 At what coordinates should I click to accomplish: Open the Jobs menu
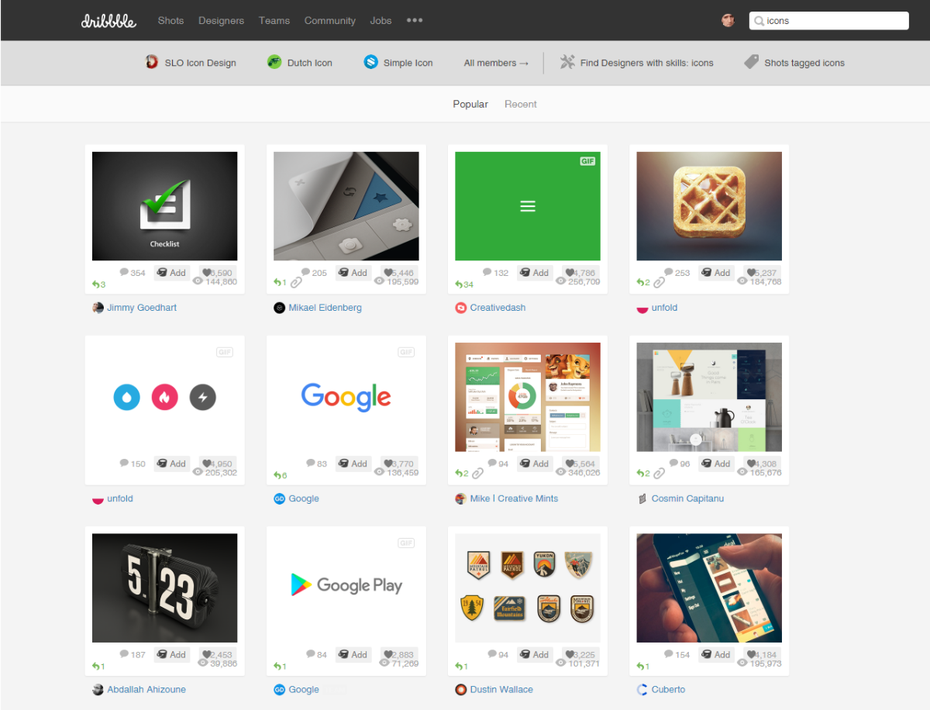[381, 20]
